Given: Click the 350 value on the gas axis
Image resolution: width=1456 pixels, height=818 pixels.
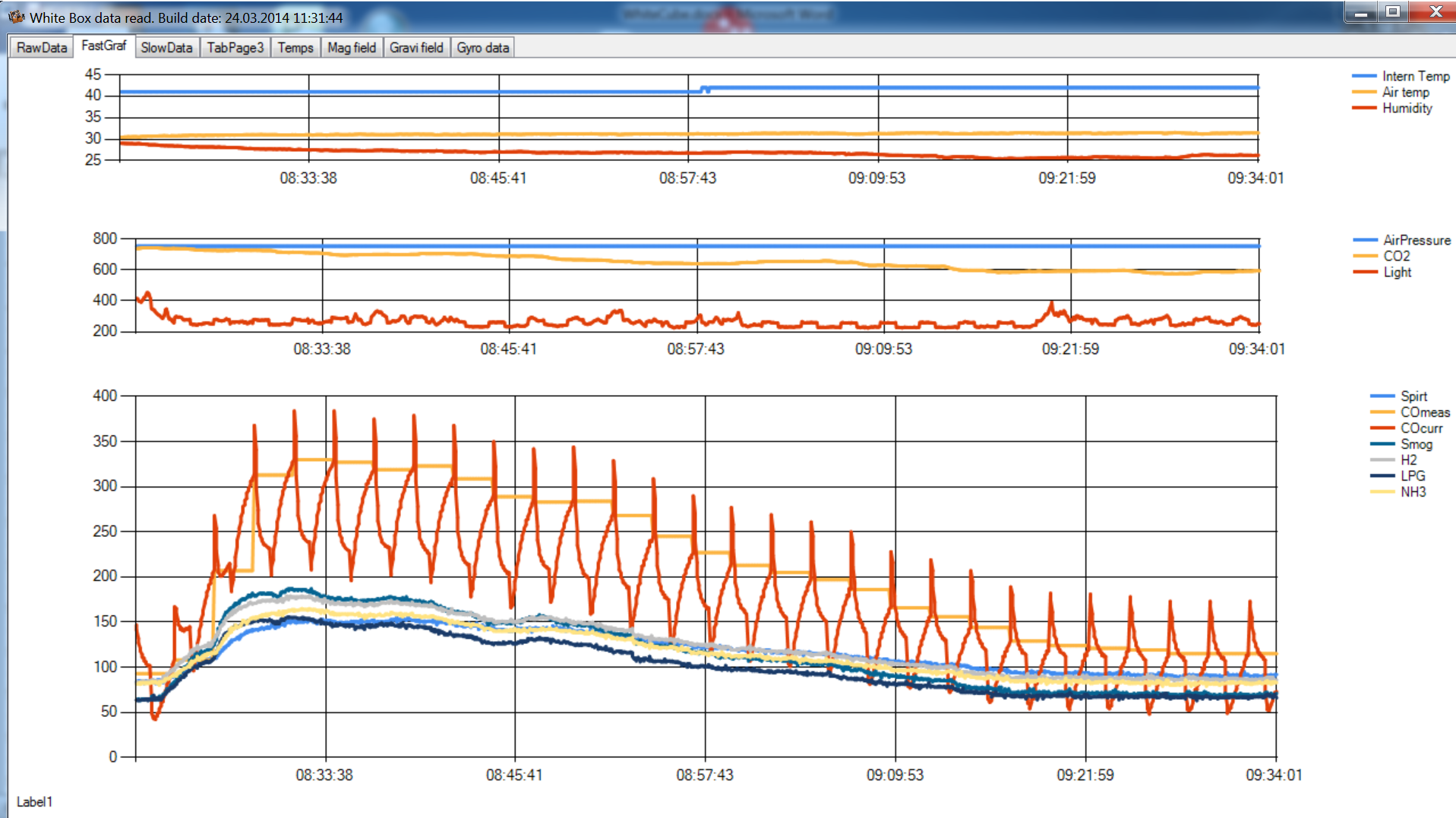Looking at the screenshot, I should coord(105,441).
